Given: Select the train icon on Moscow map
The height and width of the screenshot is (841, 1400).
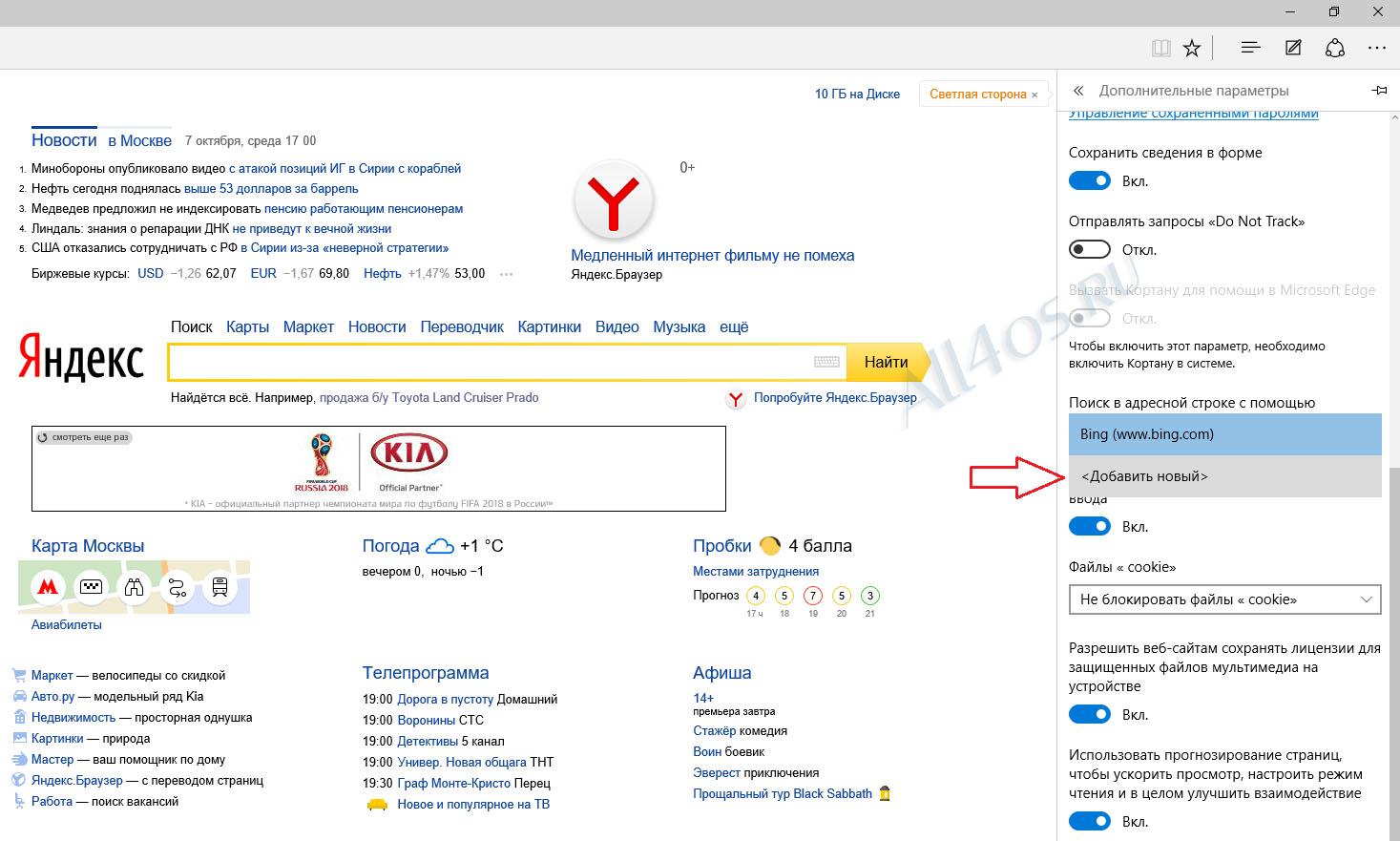Looking at the screenshot, I should point(219,587).
